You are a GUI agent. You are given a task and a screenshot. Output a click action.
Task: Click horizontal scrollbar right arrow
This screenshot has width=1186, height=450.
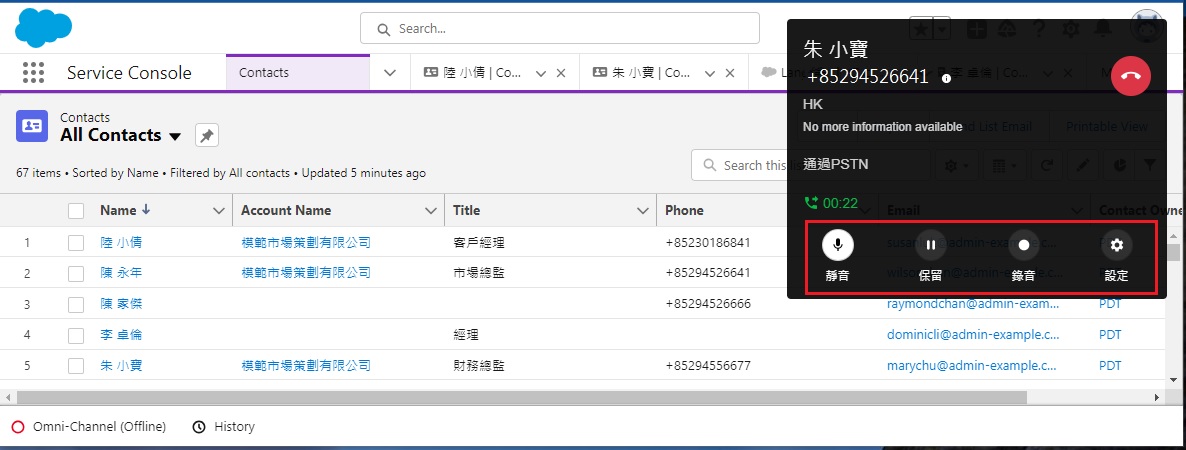click(x=1157, y=396)
